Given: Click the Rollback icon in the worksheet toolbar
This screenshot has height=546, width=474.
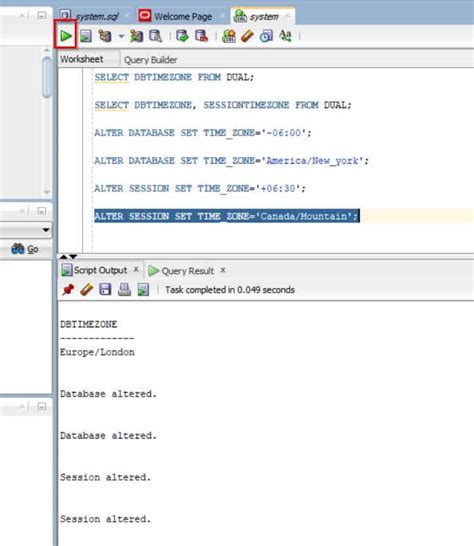Looking at the screenshot, I should 201,36.
